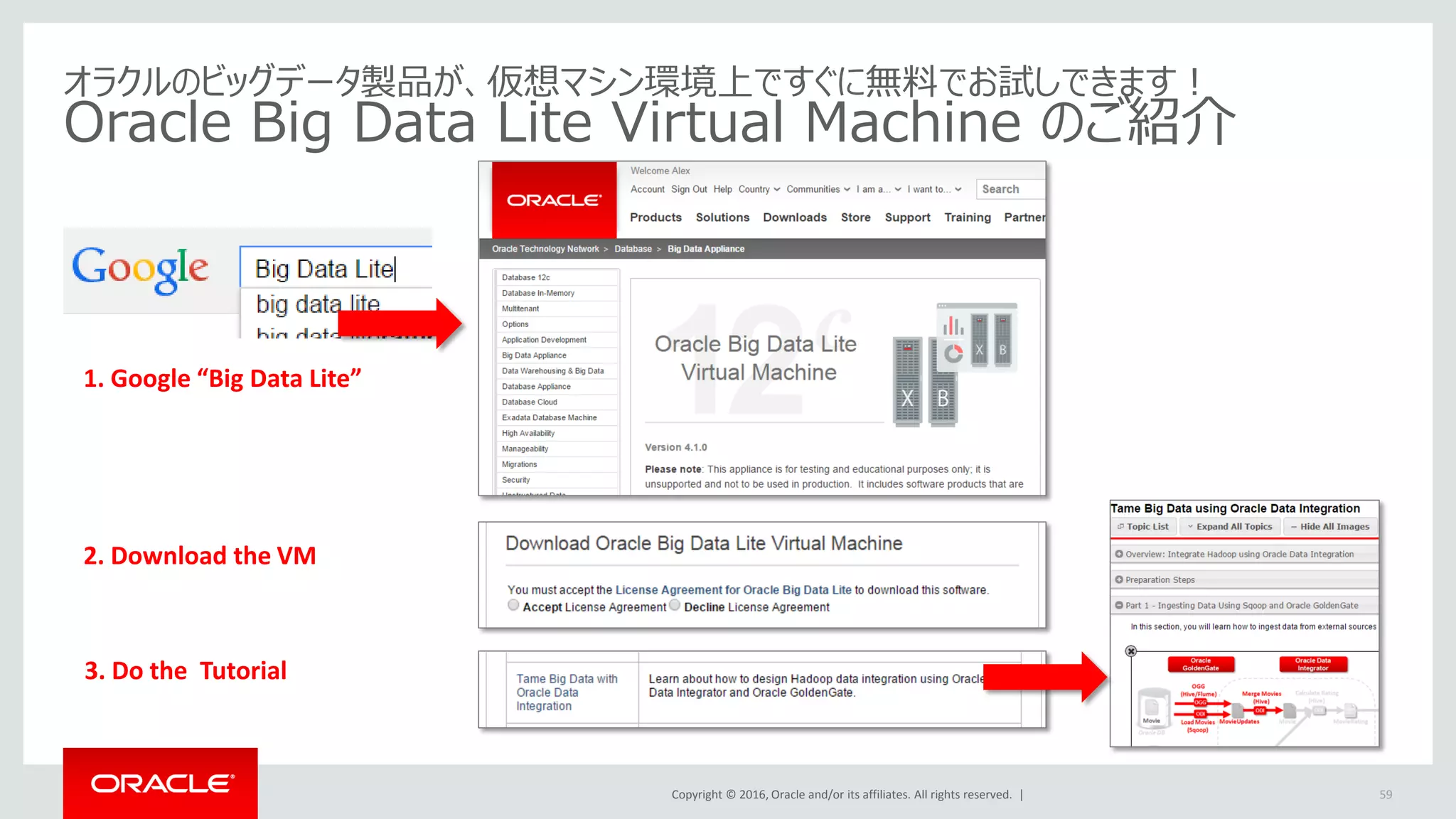Expand the Preparation Steps section
Viewport: 1456px width, 819px height.
(x=1244, y=580)
